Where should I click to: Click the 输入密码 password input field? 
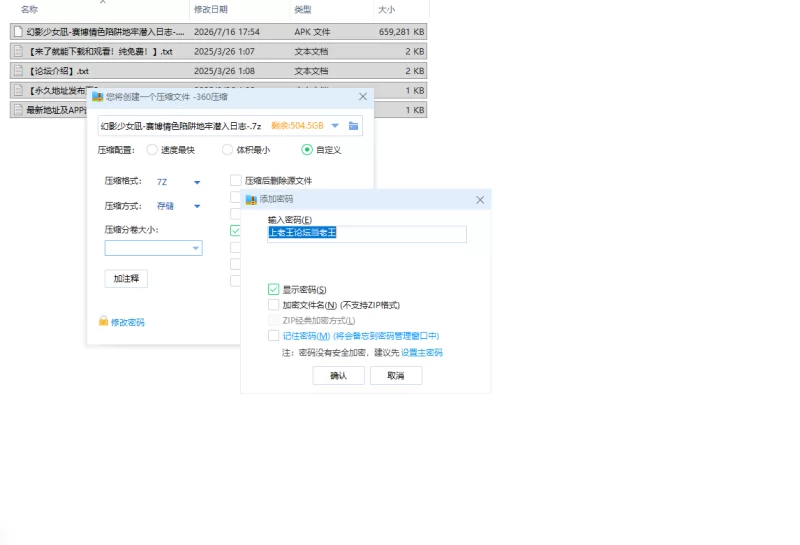367,234
